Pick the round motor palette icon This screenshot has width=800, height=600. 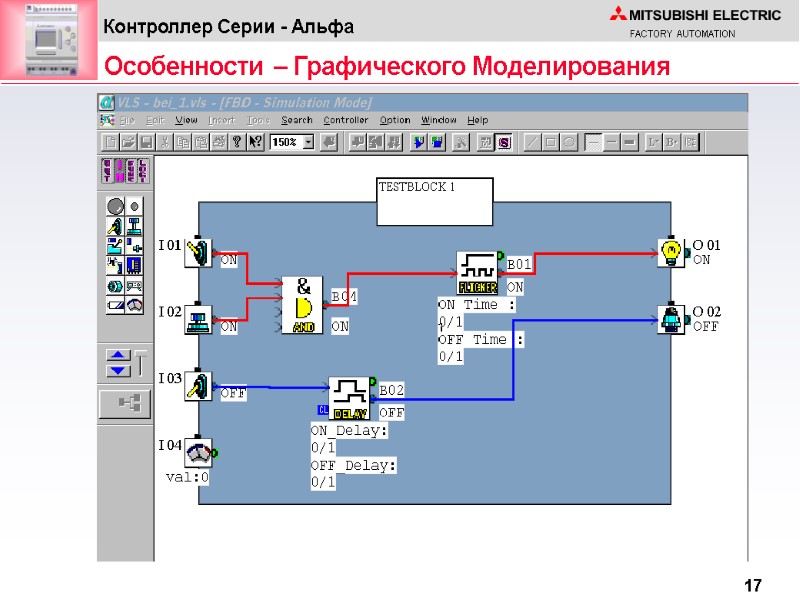115,286
